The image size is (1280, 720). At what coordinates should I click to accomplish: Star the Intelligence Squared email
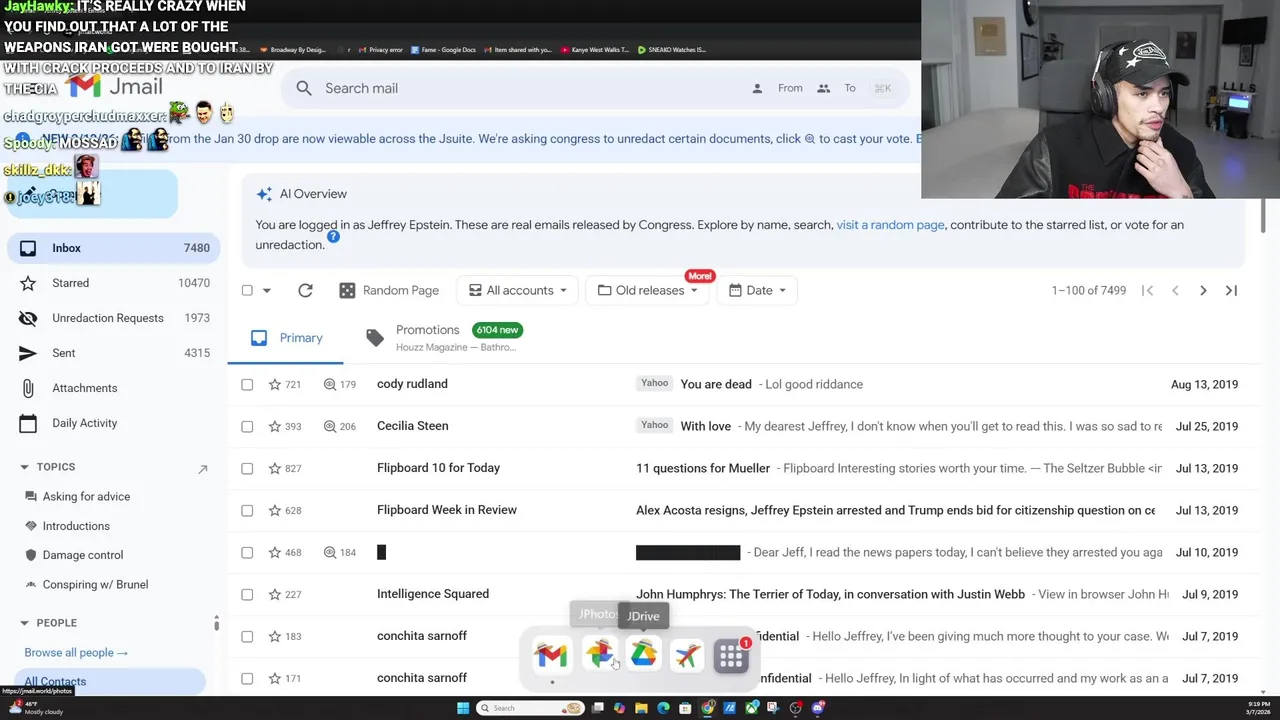click(275, 594)
